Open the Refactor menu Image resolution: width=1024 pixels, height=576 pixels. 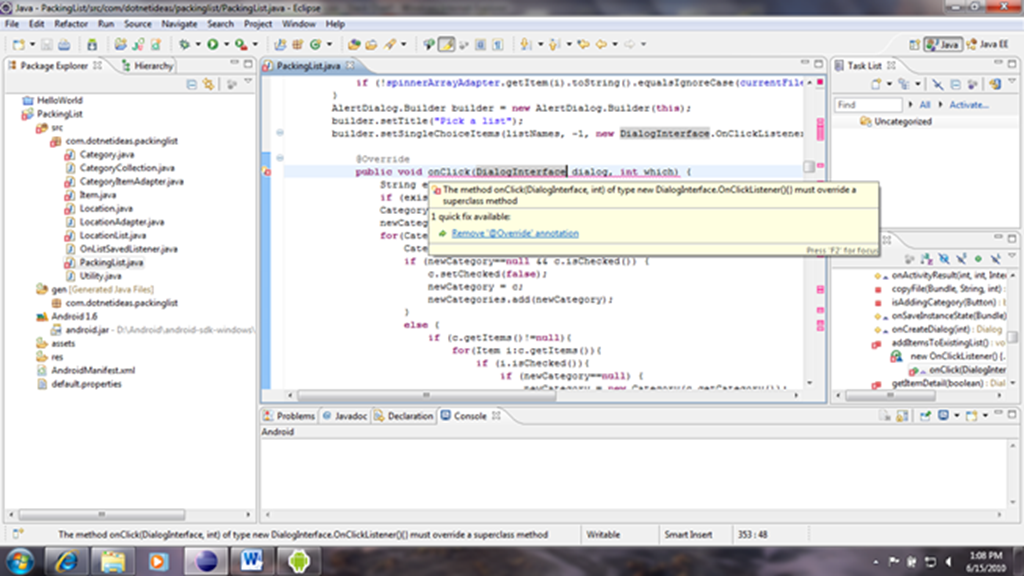click(71, 24)
